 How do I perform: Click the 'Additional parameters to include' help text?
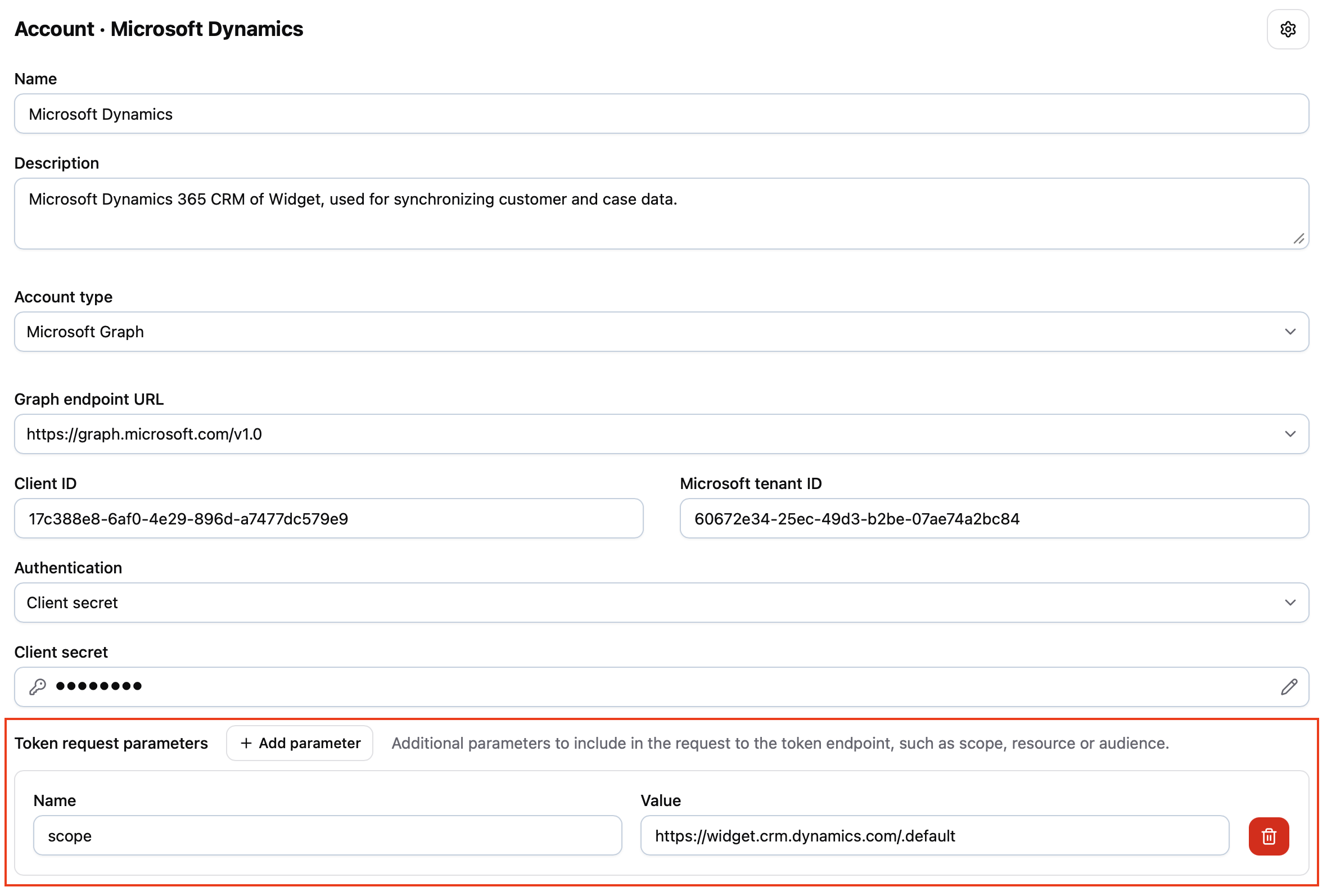pos(780,743)
